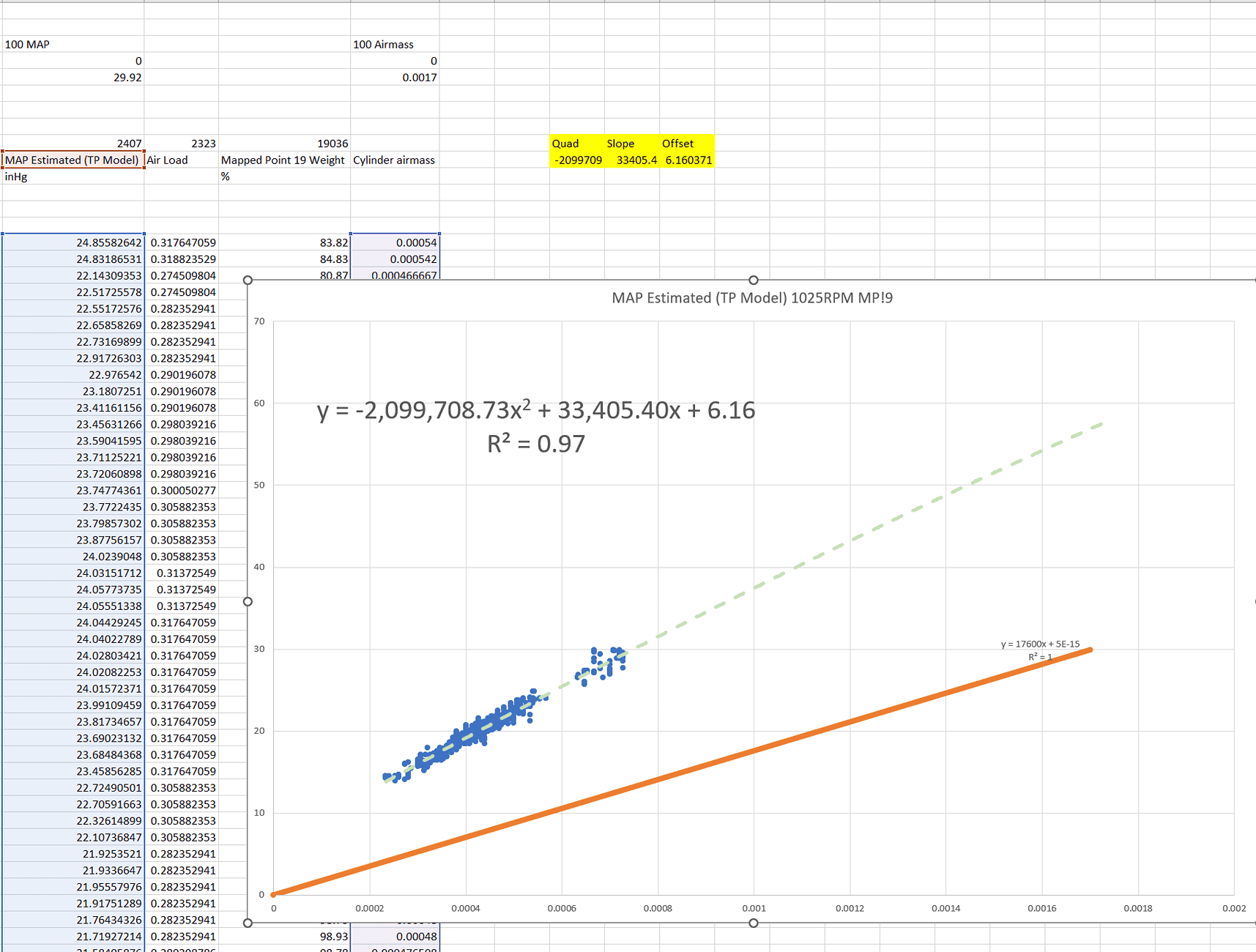This screenshot has width=1256, height=952.
Task: Click the blue scatter data points cluster
Action: [483, 726]
